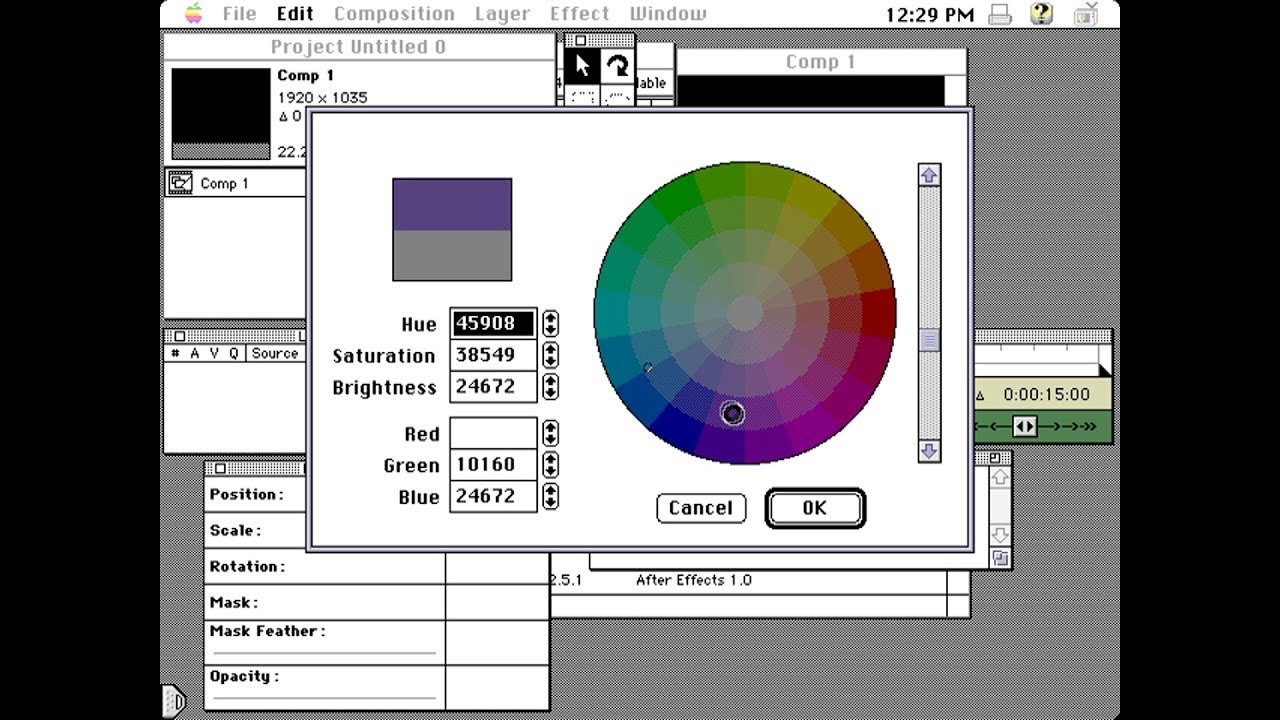
Task: Click the Saturation value field
Action: [493, 355]
